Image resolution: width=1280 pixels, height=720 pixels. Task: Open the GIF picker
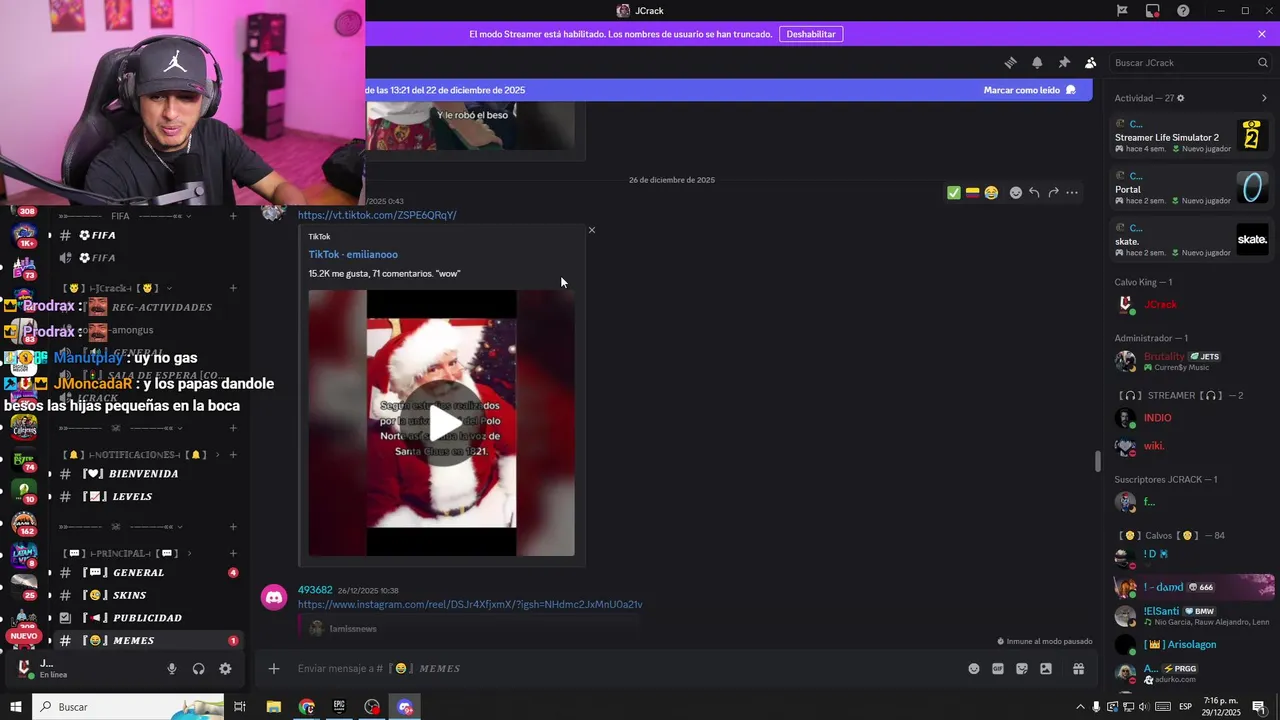998,669
